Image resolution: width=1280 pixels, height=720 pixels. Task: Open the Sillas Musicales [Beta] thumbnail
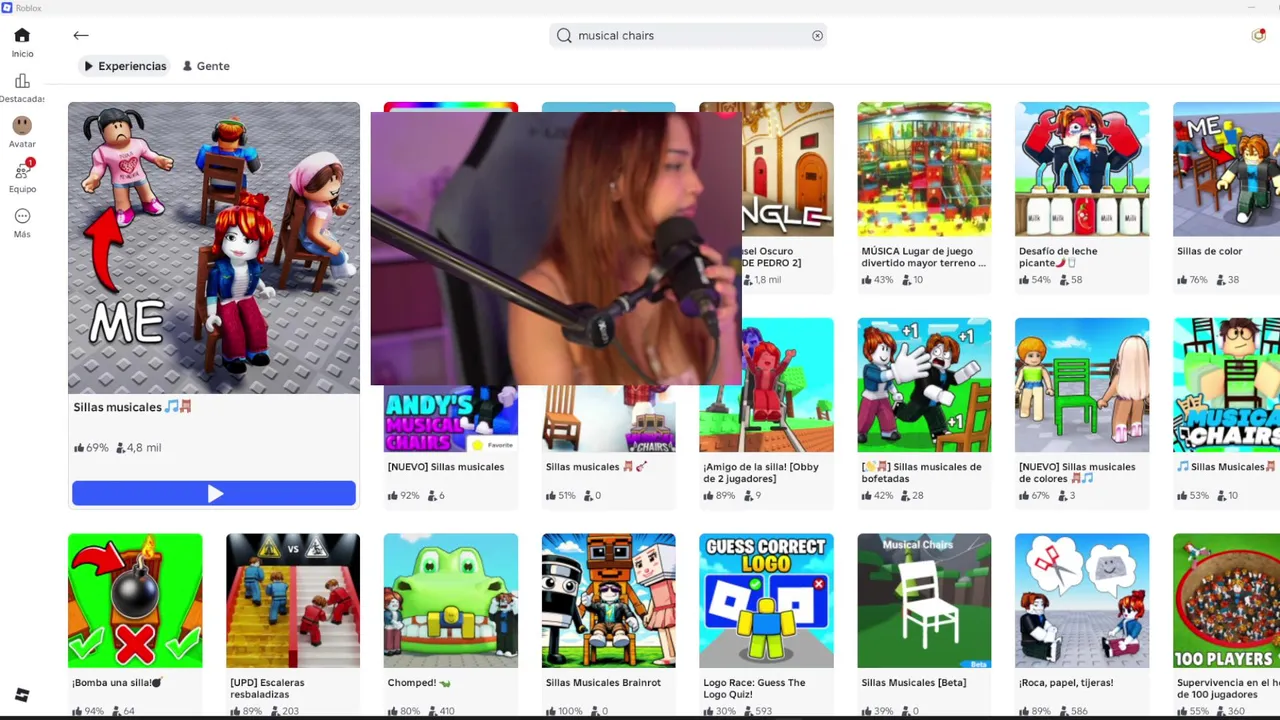pos(924,600)
